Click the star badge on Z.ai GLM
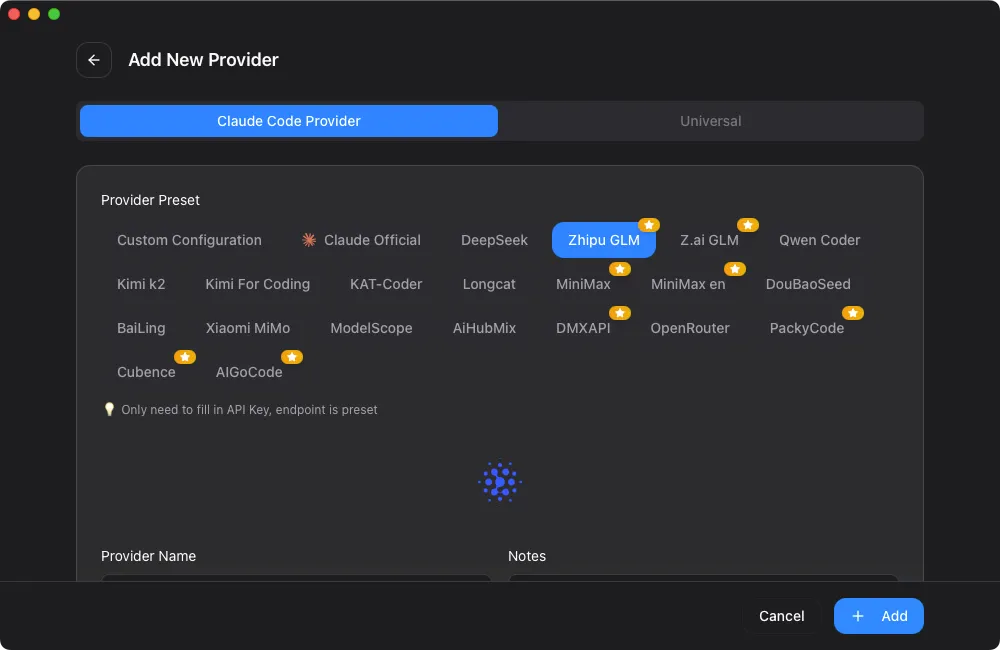The width and height of the screenshot is (1000, 650). coord(748,225)
